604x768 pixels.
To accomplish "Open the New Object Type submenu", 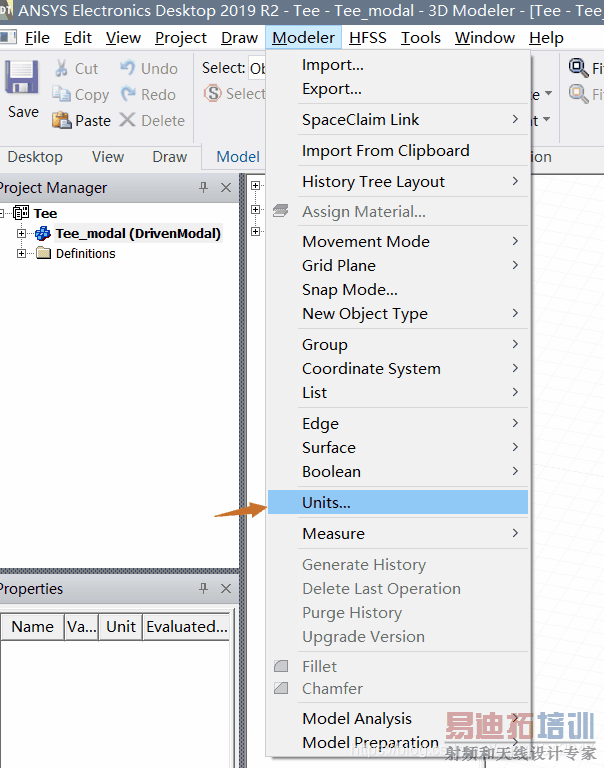I will (x=398, y=313).
